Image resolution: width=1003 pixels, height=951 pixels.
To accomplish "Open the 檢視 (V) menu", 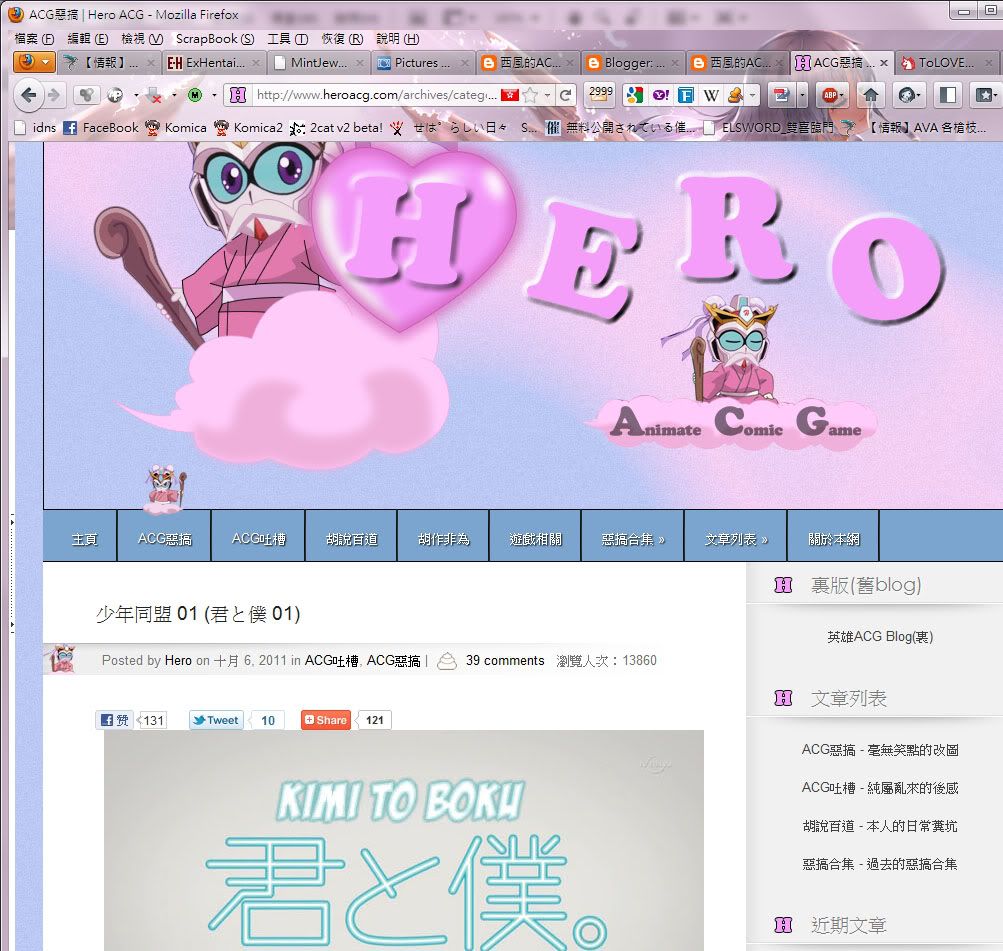I will coord(142,39).
